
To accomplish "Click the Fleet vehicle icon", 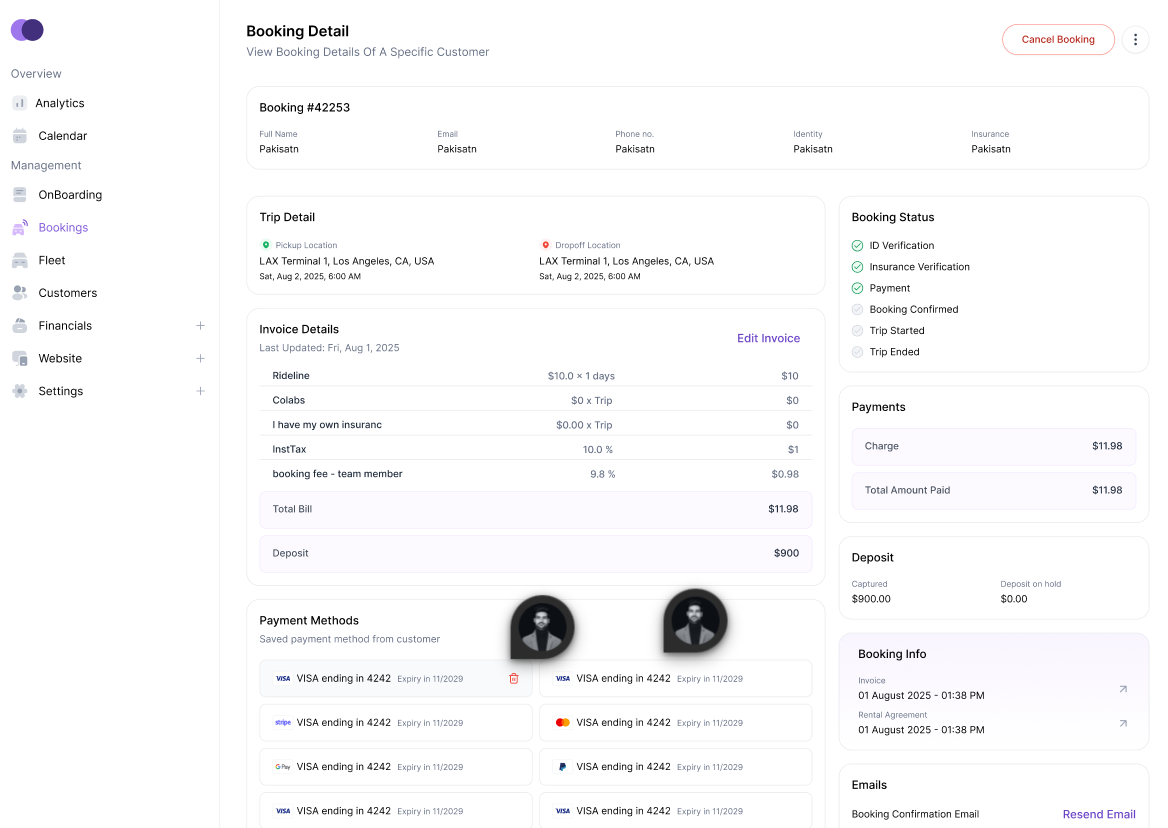I will [x=19, y=260].
